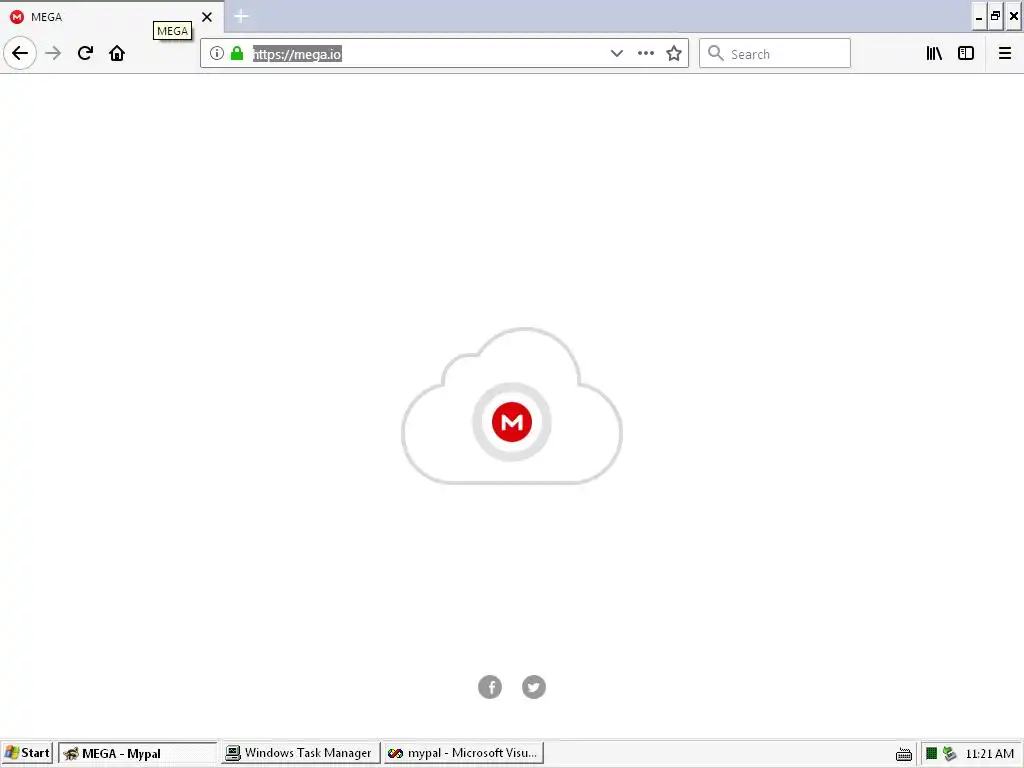The width and height of the screenshot is (1024, 768).
Task: Toggle the browser sidebar view
Action: [x=966, y=54]
